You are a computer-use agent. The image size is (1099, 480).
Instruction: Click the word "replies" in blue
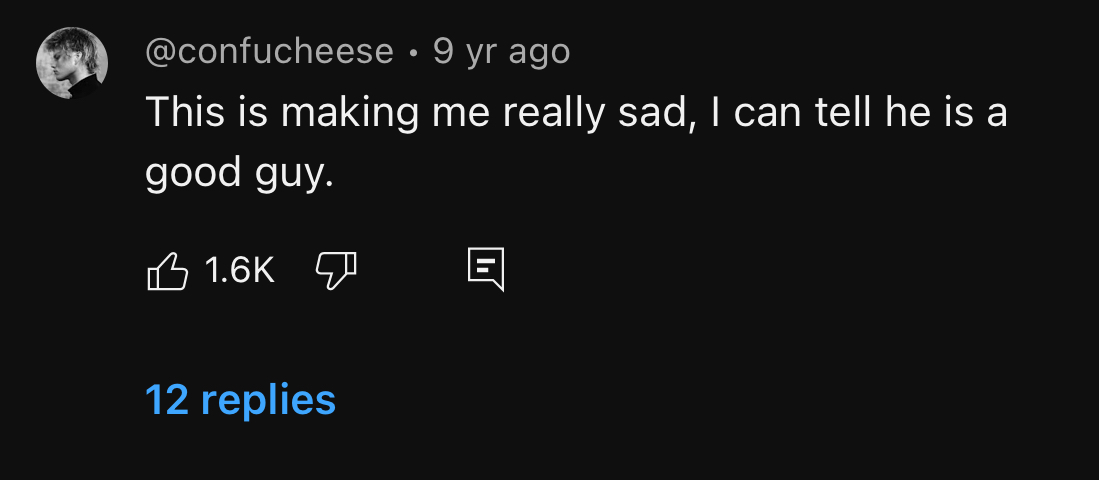268,399
